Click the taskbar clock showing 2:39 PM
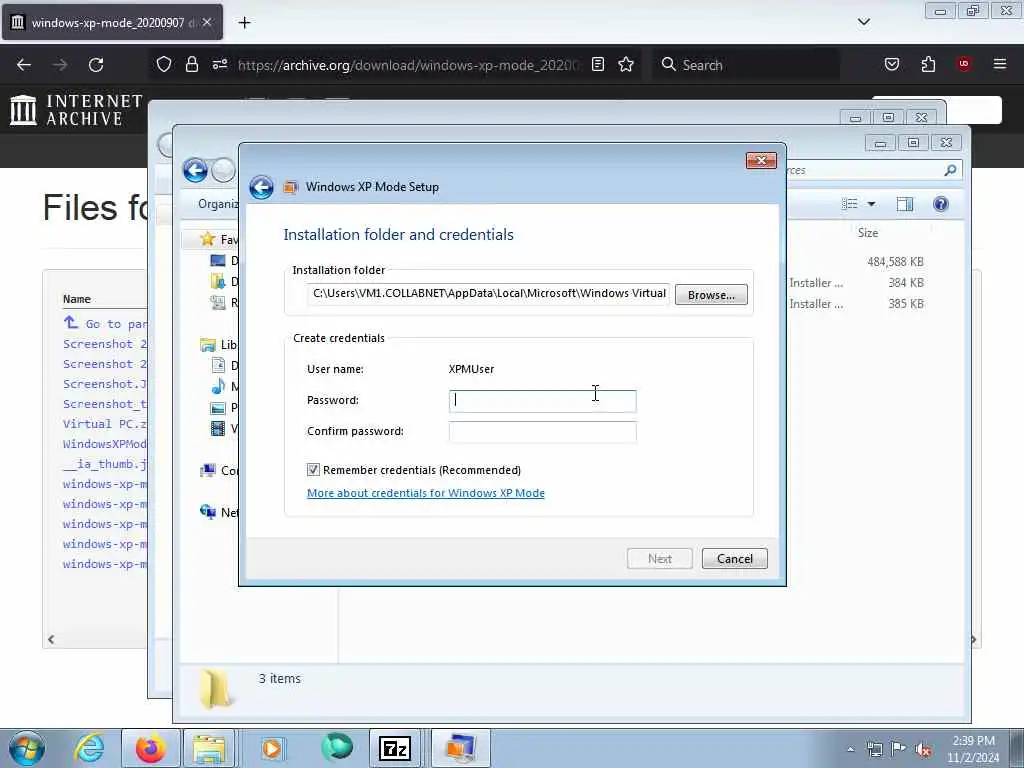This screenshot has width=1024, height=768. pyautogui.click(x=973, y=749)
